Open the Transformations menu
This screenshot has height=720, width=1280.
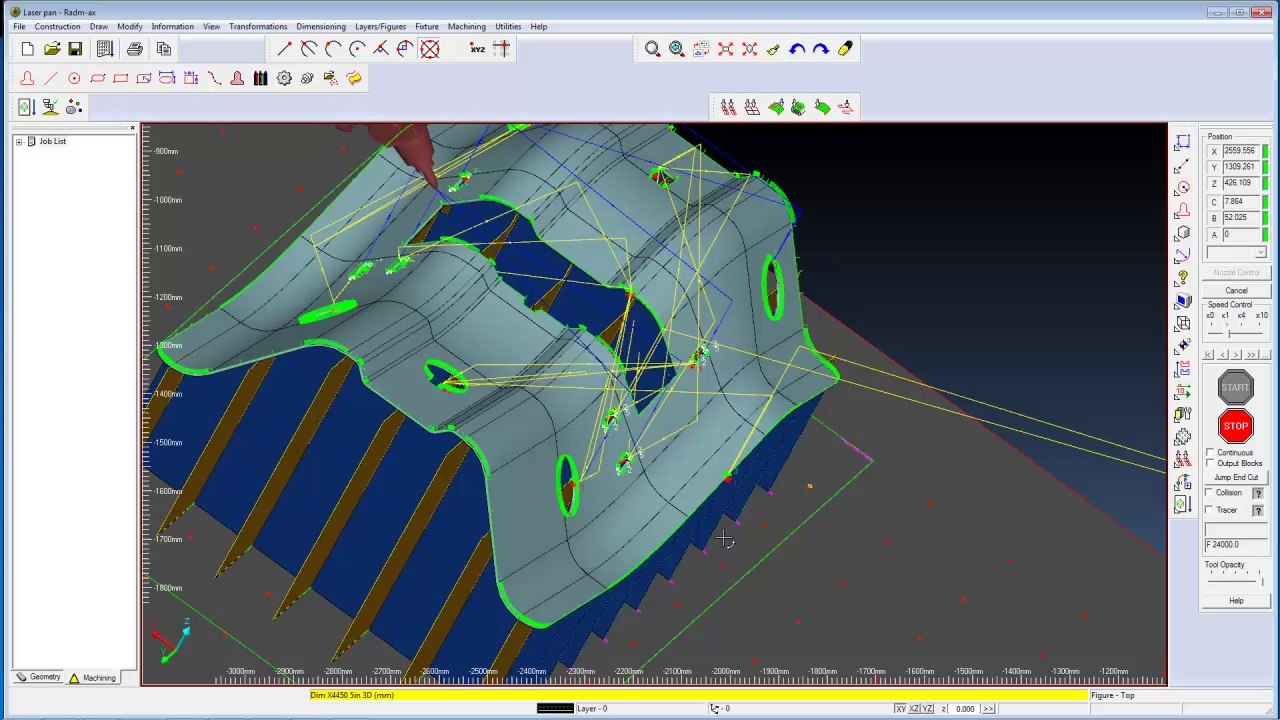[258, 27]
